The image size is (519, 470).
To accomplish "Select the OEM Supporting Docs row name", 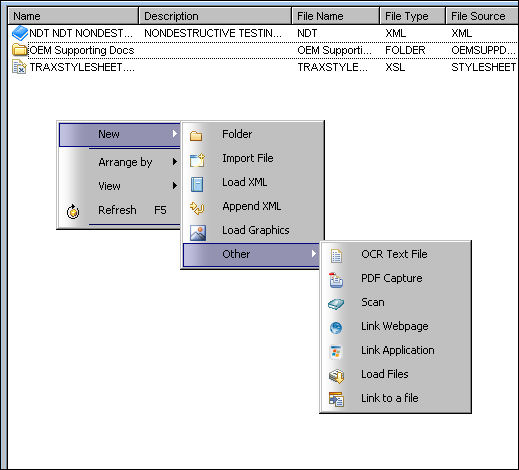I will (x=82, y=50).
